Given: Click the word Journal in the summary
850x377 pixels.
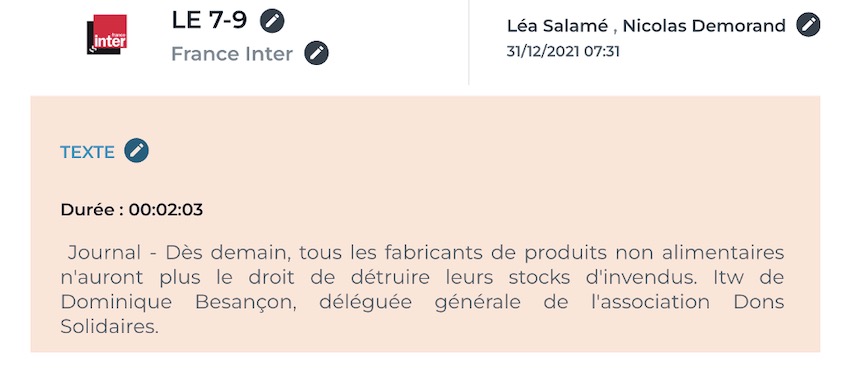Looking at the screenshot, I should pos(104,252).
